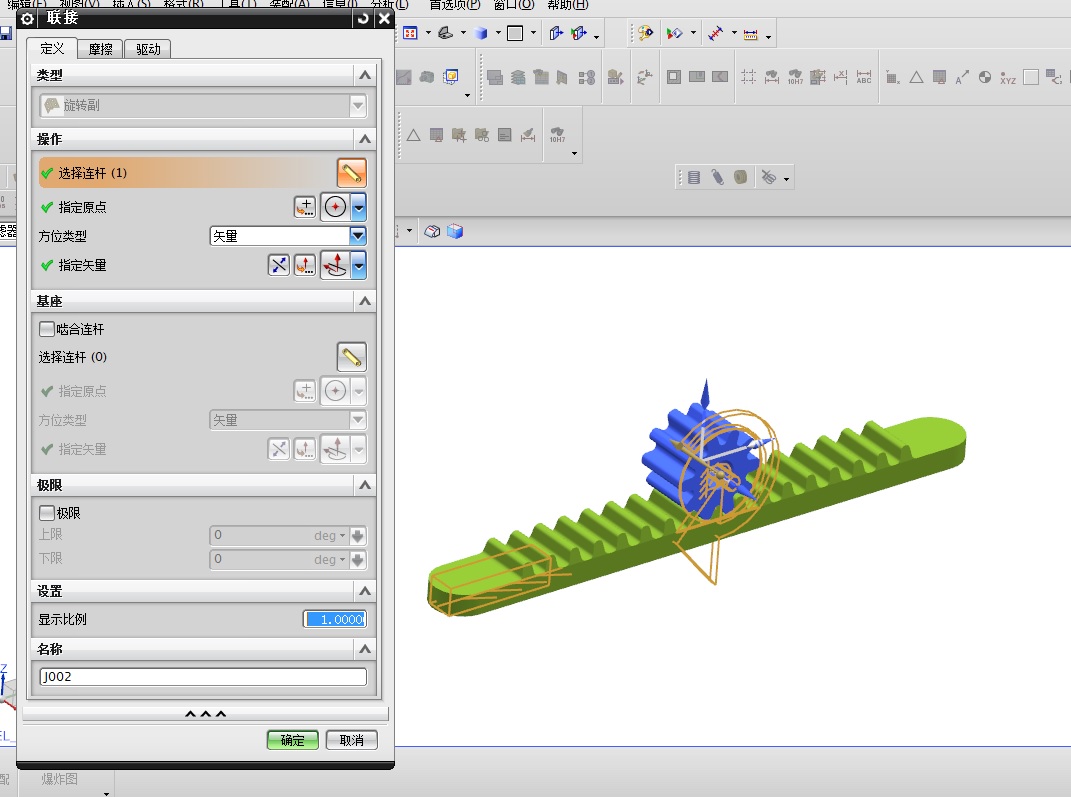Screen dimensions: 1071x797
Task: Click the orient view icon
Action: [445, 33]
